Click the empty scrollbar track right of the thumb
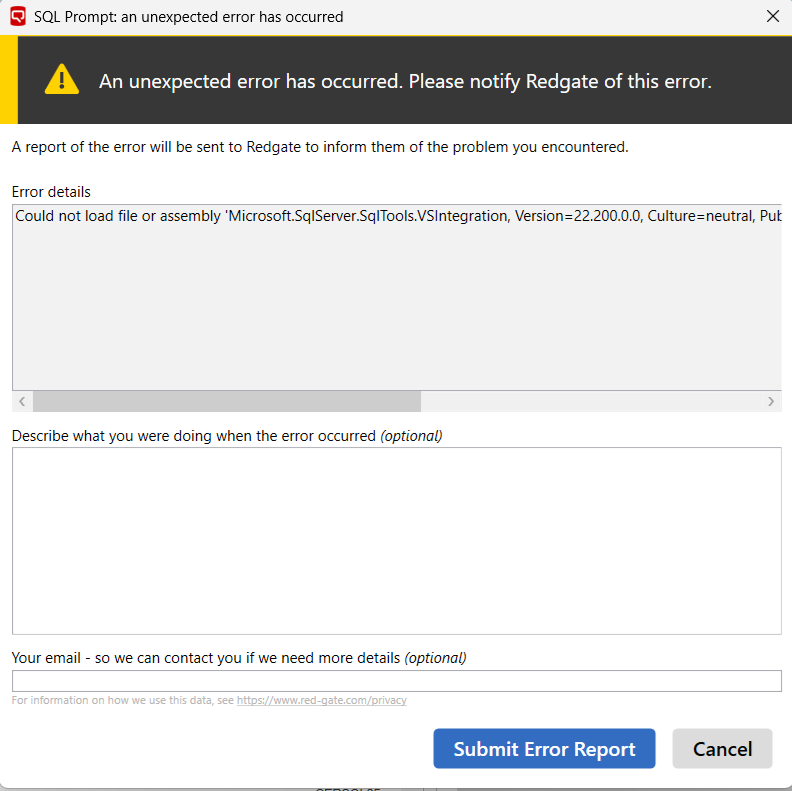Image resolution: width=792 pixels, height=791 pixels. 590,401
